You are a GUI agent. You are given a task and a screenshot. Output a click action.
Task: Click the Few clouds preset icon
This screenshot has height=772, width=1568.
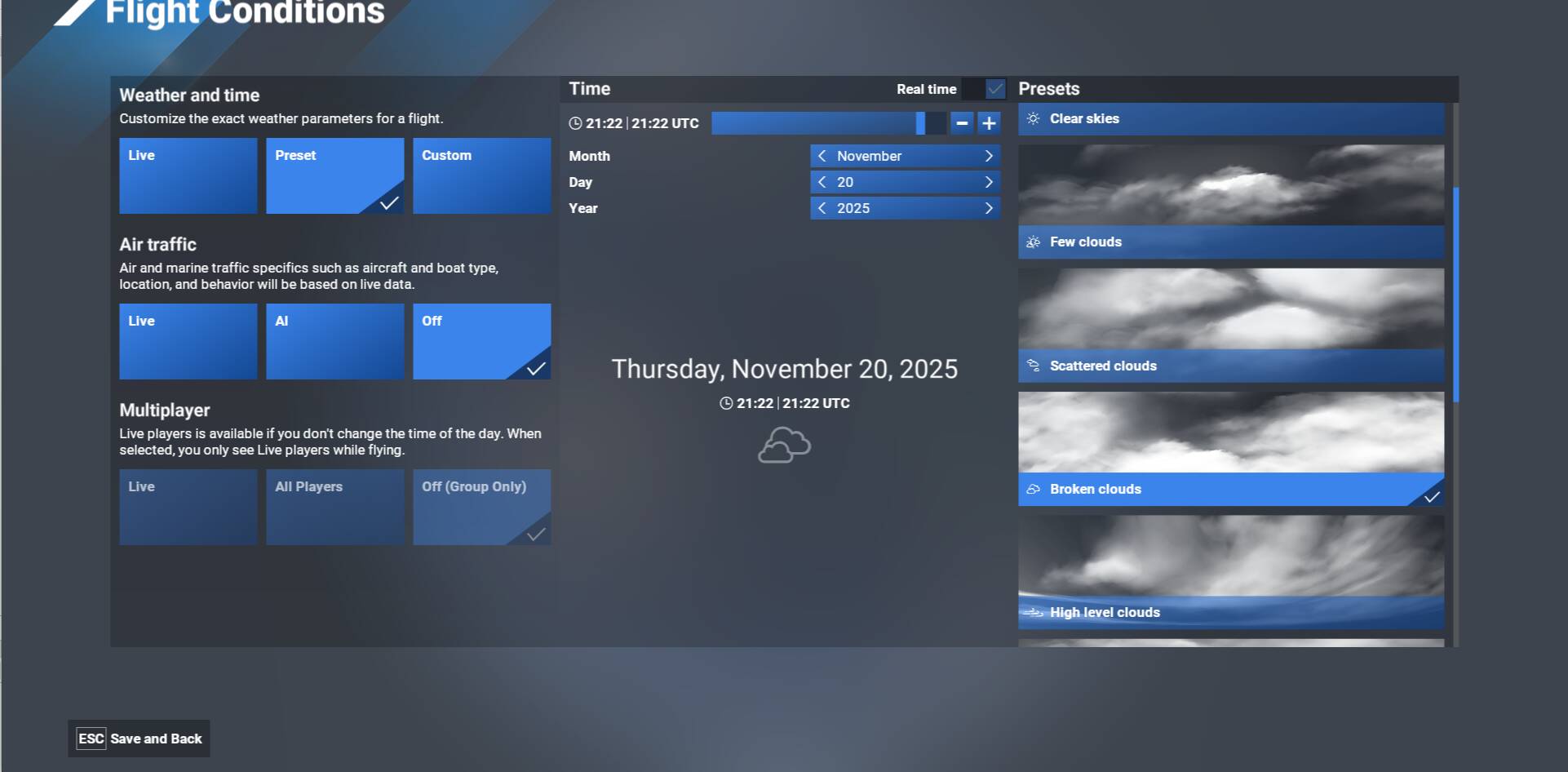tap(1033, 242)
